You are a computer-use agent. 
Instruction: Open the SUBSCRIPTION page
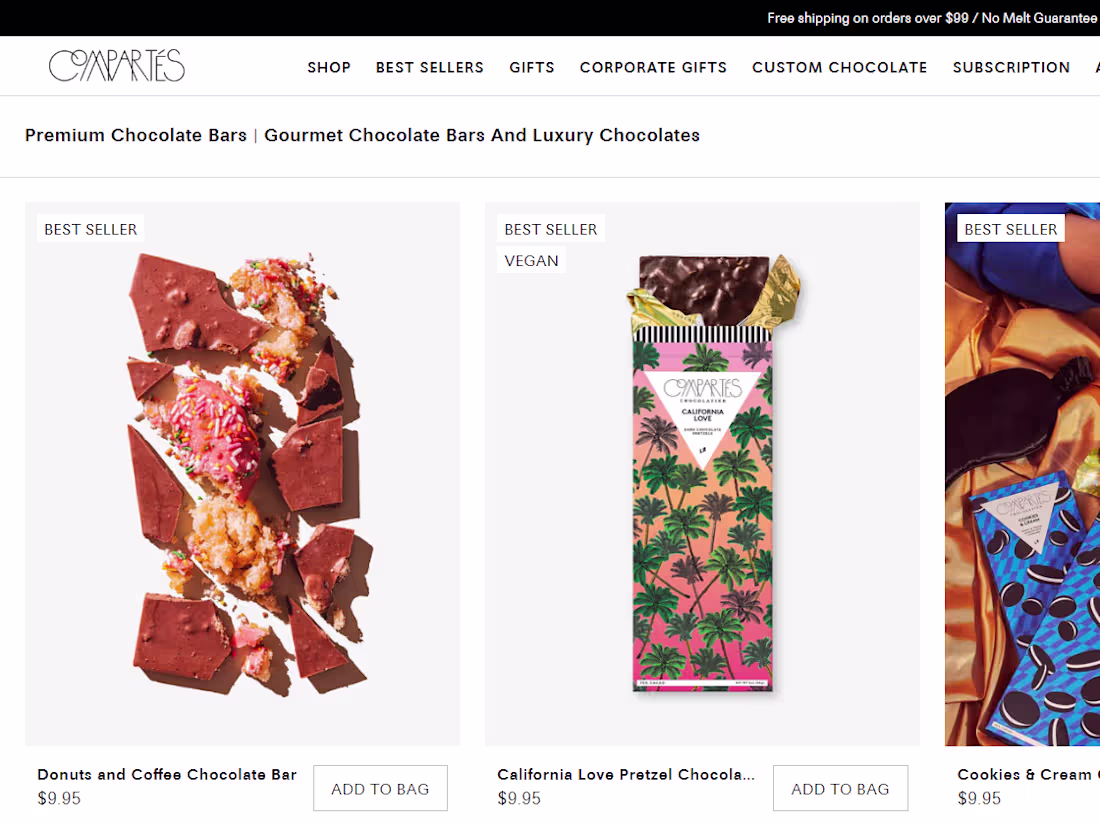pos(1011,67)
